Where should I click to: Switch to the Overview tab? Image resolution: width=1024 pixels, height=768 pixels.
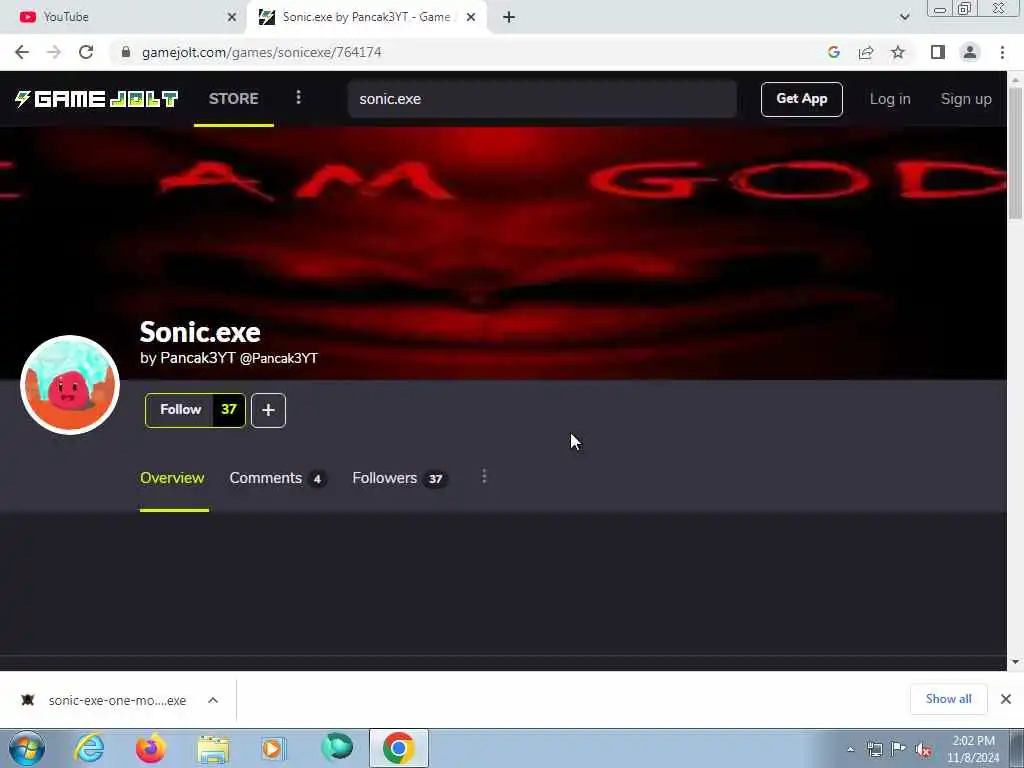pos(172,478)
